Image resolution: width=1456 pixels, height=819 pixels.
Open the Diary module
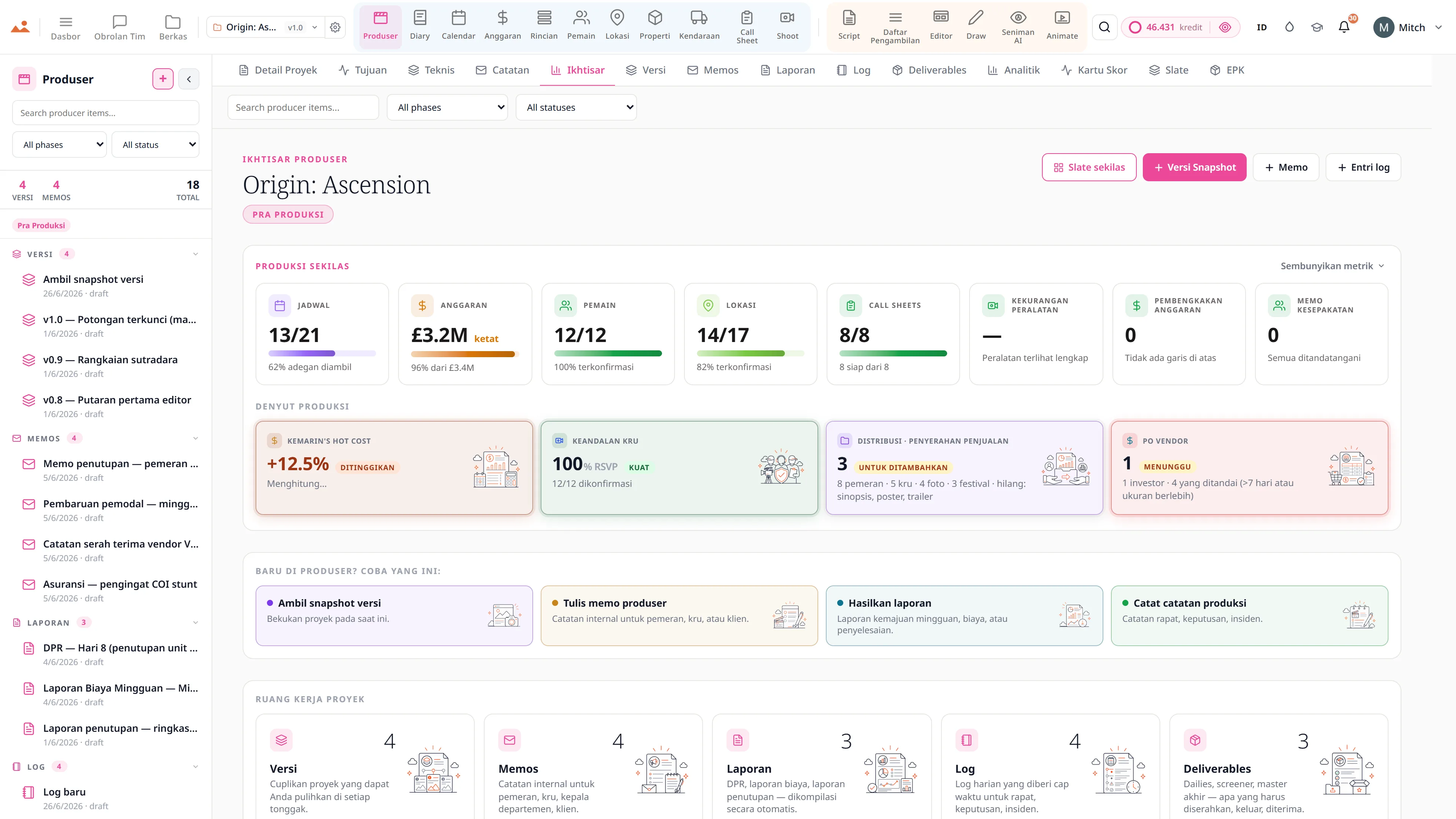click(x=419, y=27)
